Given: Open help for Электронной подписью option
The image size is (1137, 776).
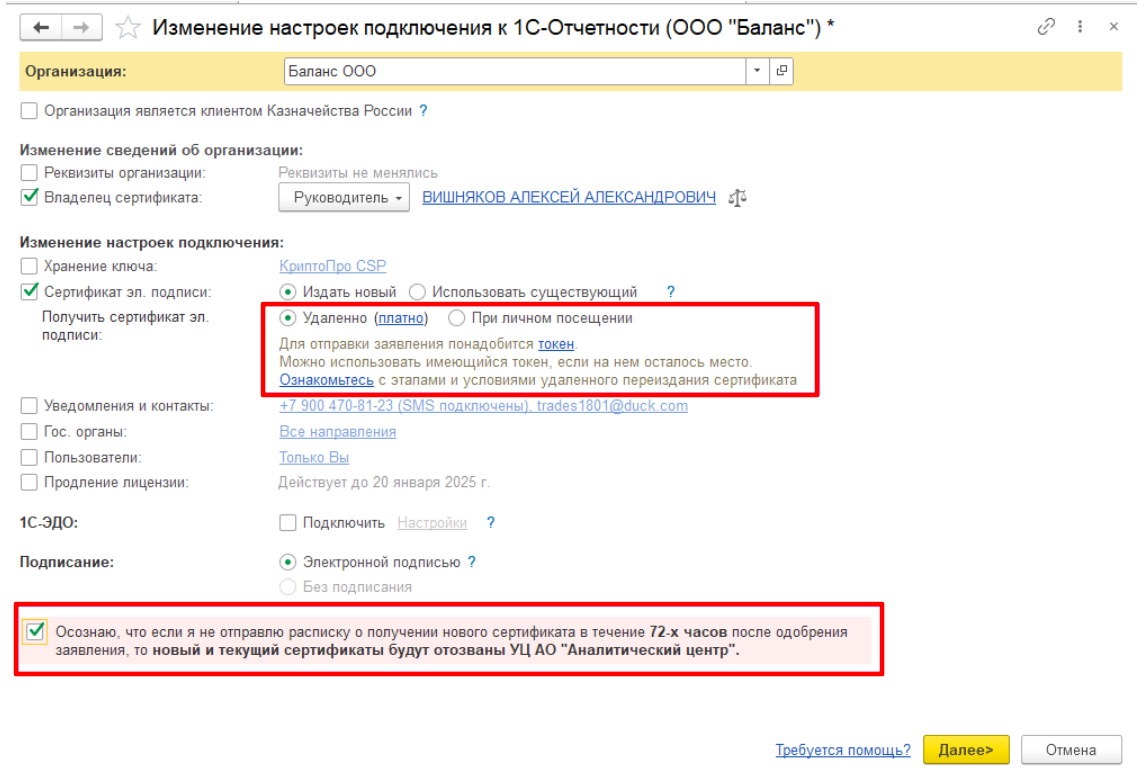Looking at the screenshot, I should pos(472,562).
